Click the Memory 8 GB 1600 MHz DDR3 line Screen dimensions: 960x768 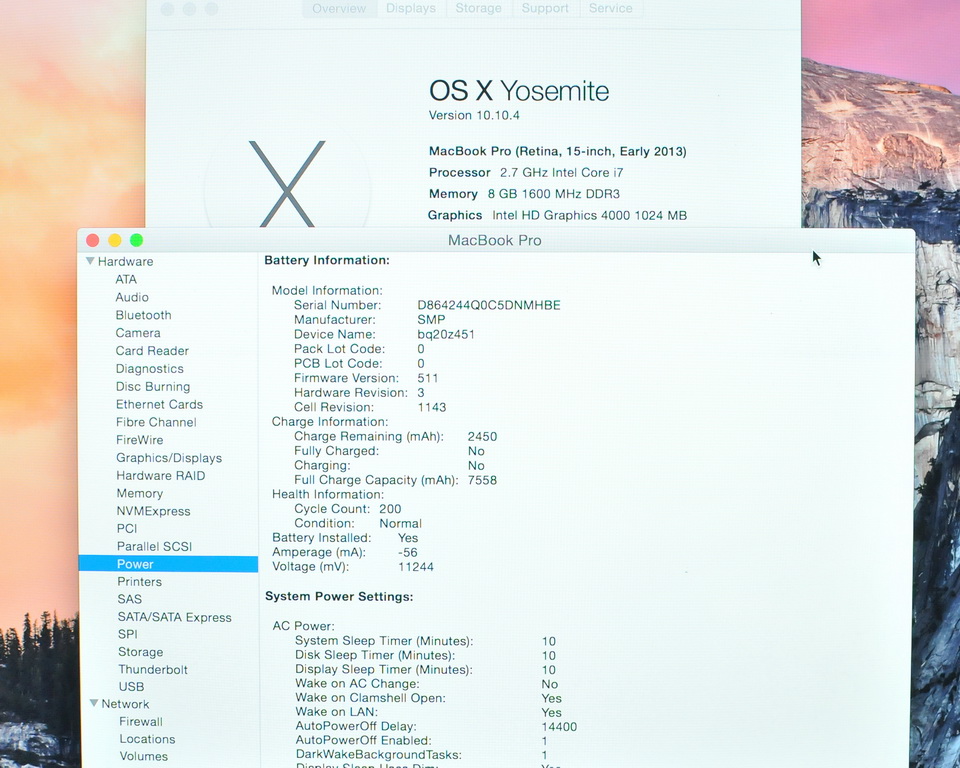[x=524, y=194]
